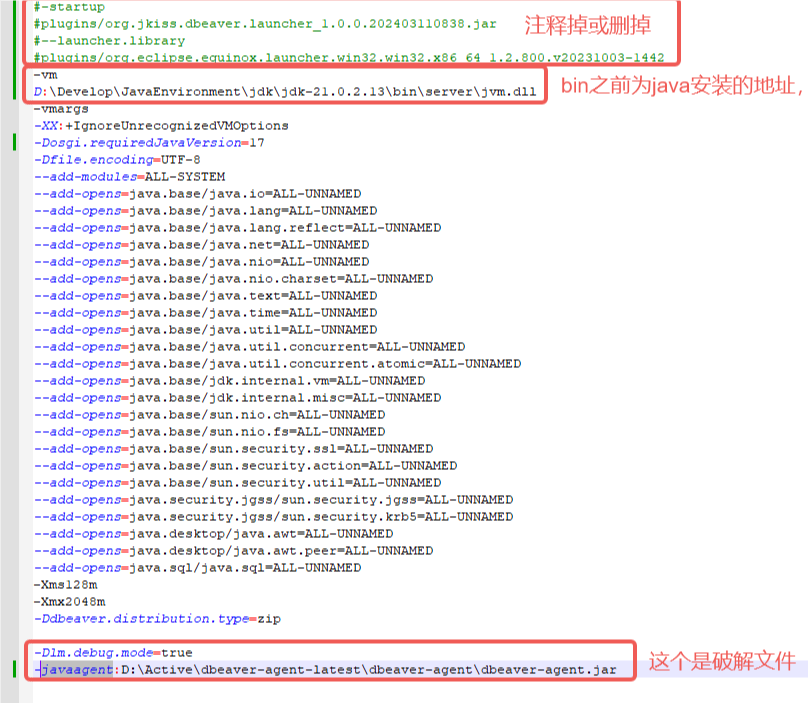Click the add-opens 'sun.security.action' line
808x703 pixels.
point(245,466)
